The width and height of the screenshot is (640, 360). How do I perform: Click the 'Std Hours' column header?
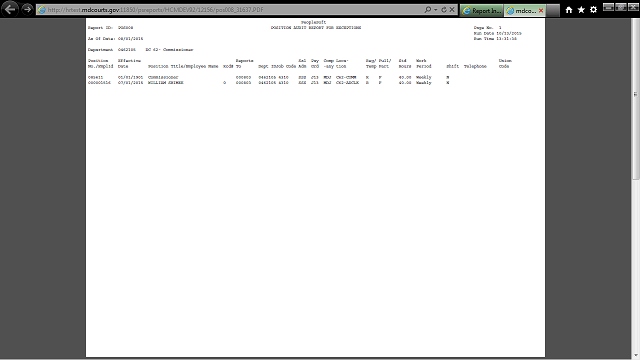pos(405,63)
